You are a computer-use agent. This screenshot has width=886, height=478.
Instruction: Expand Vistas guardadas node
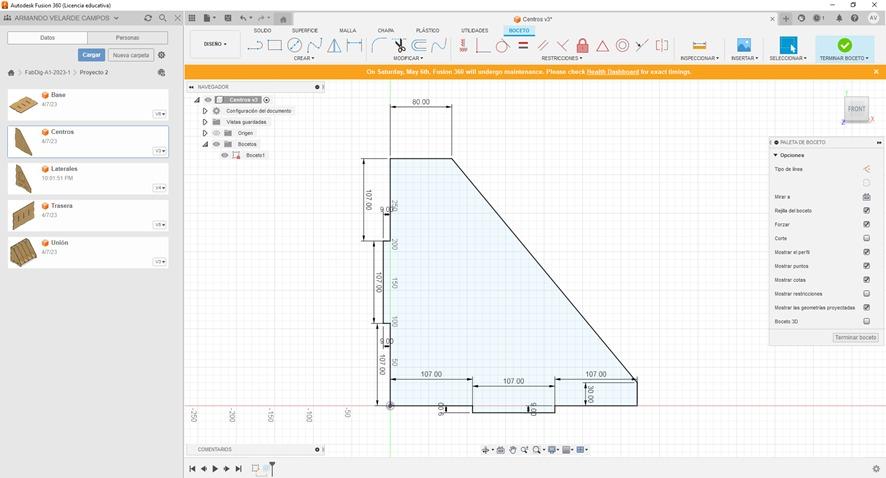205,122
